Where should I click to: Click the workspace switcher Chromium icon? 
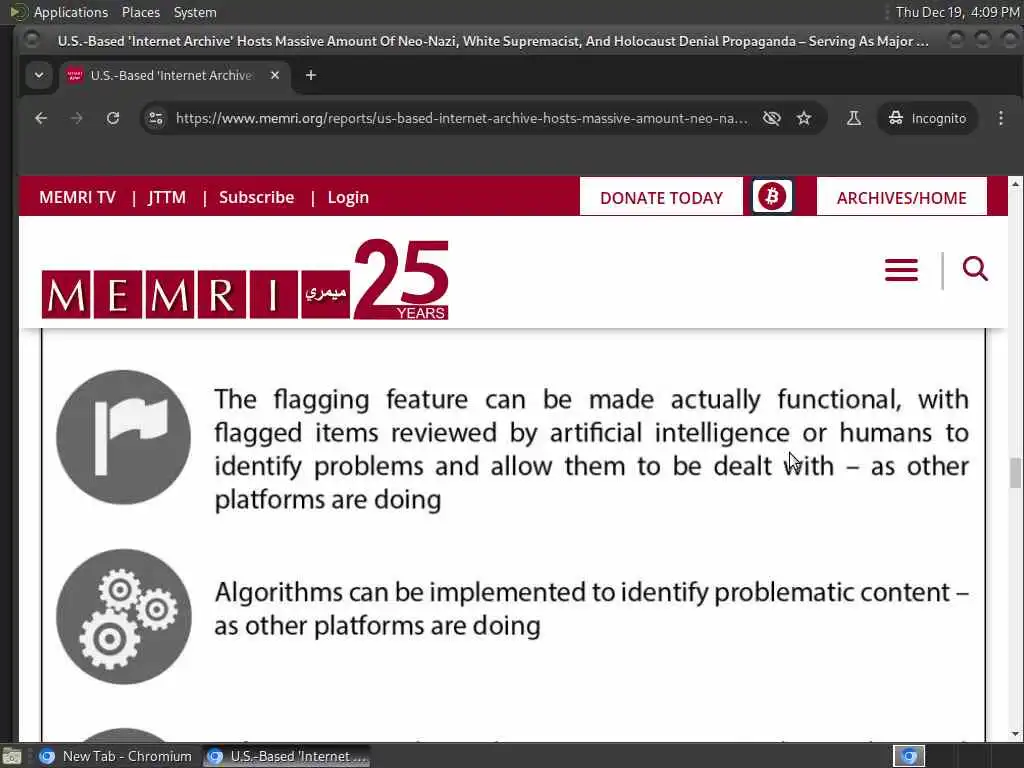909,756
